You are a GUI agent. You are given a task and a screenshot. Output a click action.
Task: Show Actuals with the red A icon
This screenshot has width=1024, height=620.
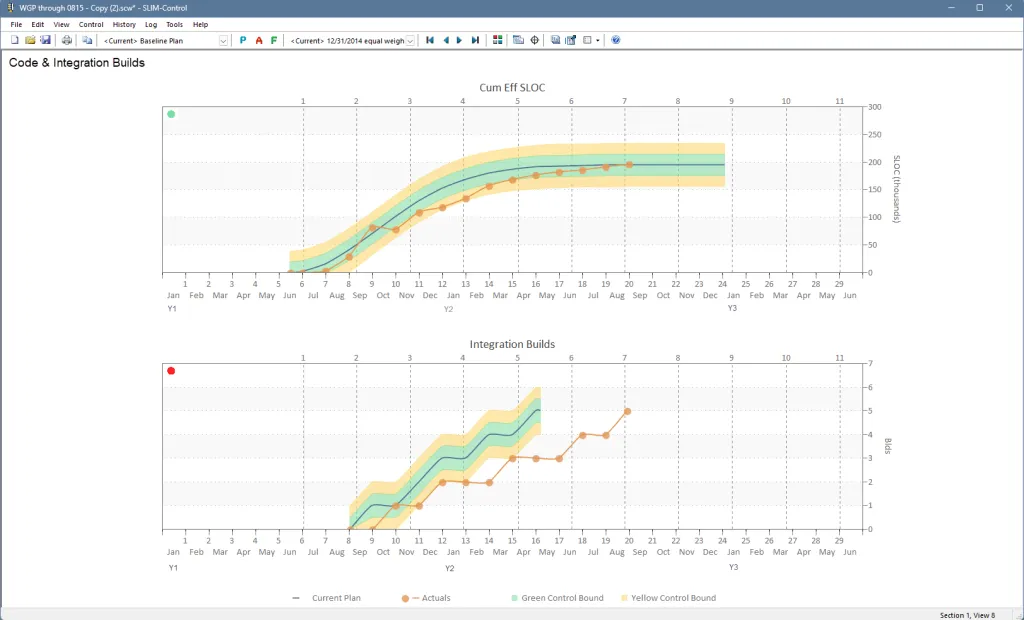click(259, 41)
